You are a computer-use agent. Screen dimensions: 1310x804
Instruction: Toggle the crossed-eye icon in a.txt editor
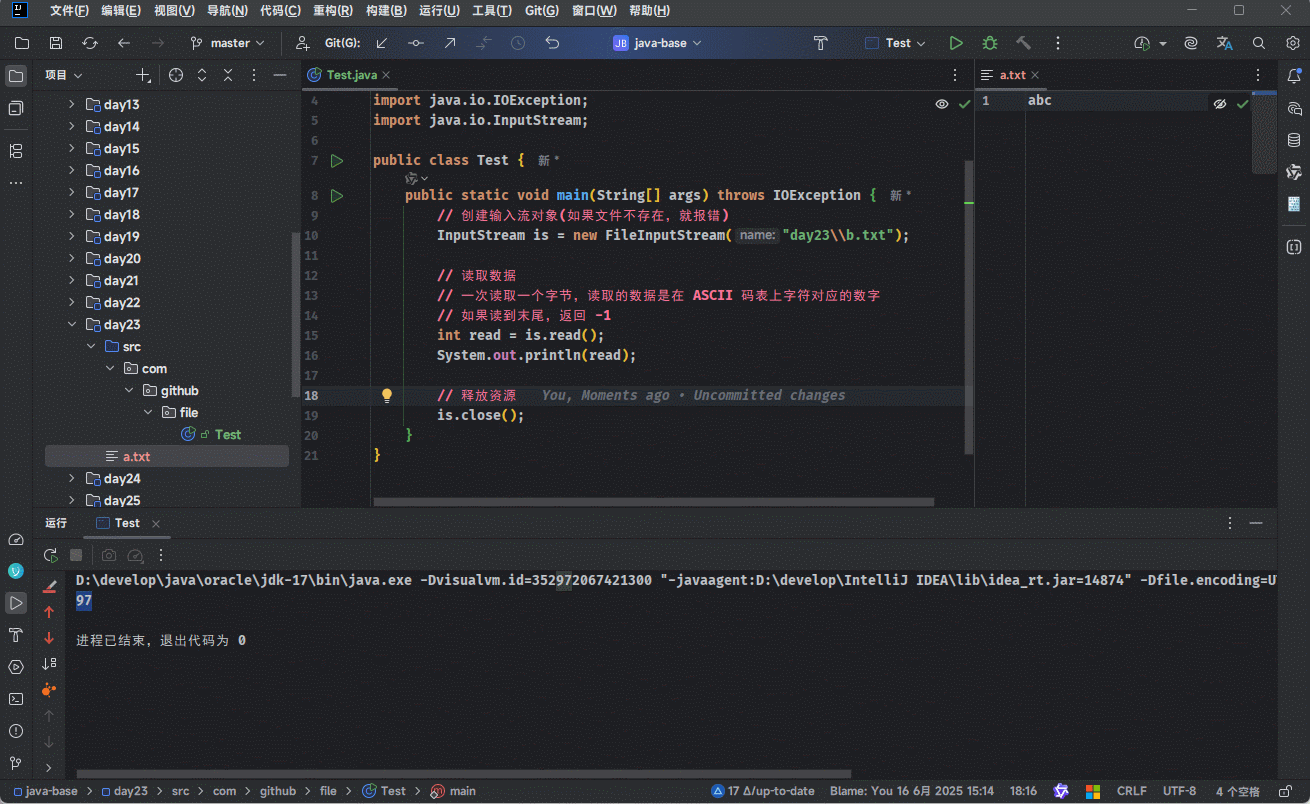[x=1219, y=104]
